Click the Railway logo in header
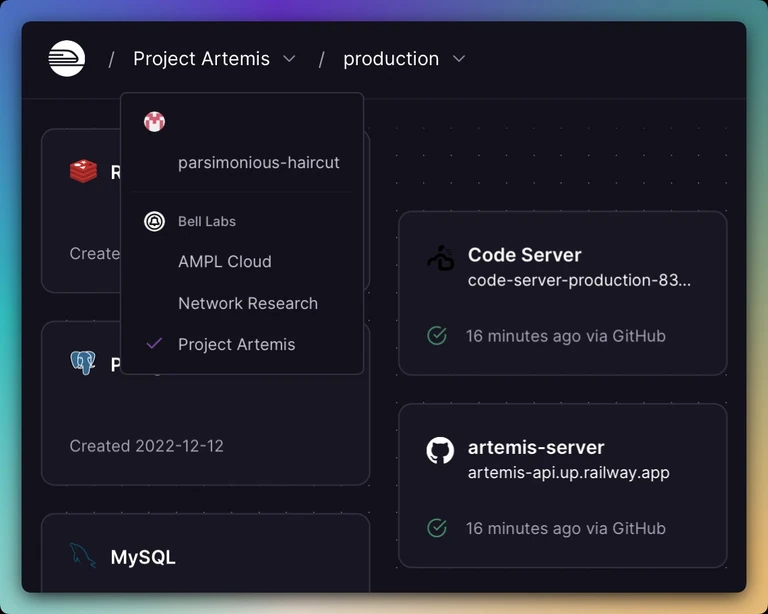The width and height of the screenshot is (768, 614). [67, 58]
